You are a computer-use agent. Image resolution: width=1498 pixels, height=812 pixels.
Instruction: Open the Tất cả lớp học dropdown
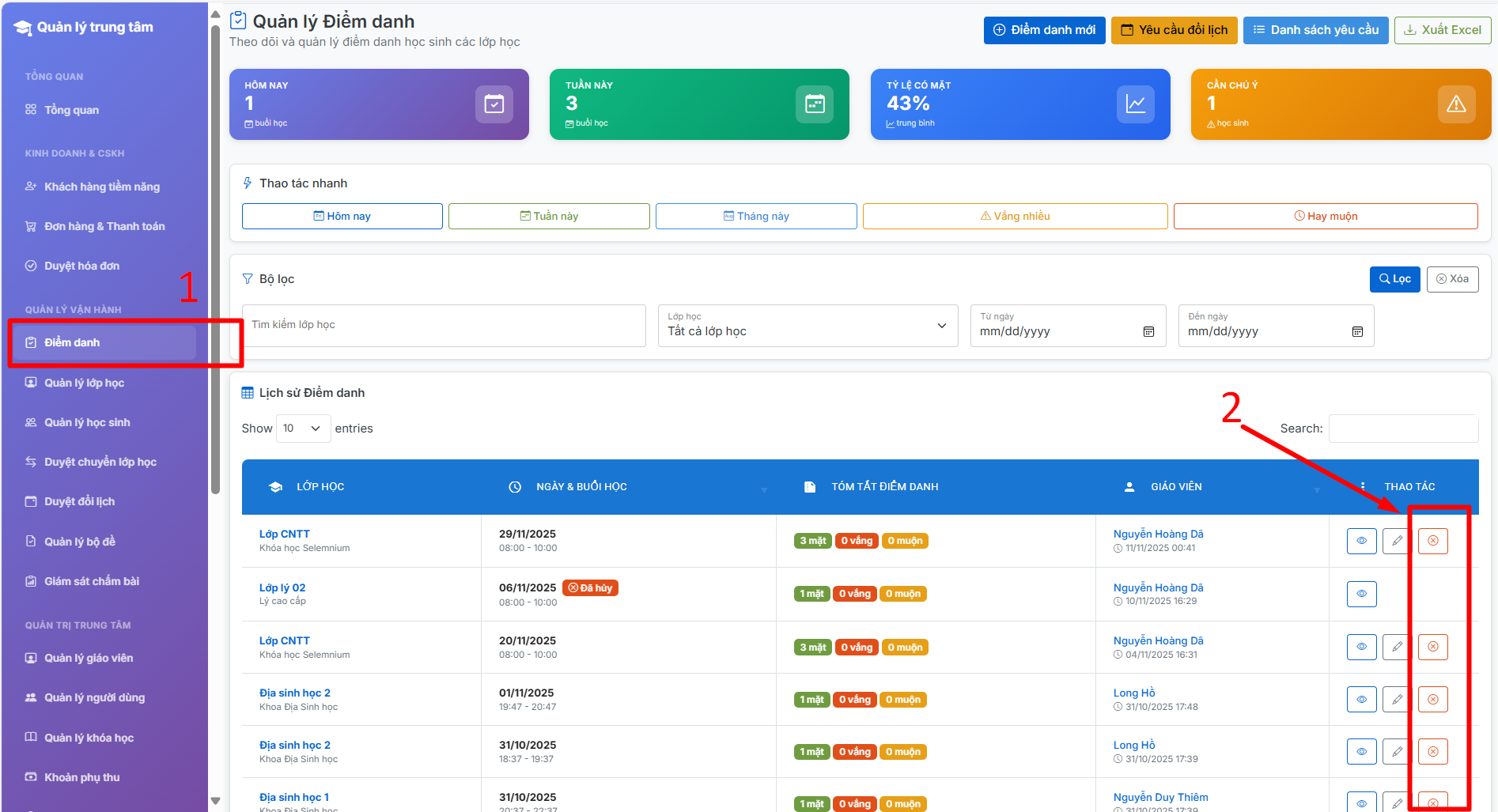coord(808,326)
